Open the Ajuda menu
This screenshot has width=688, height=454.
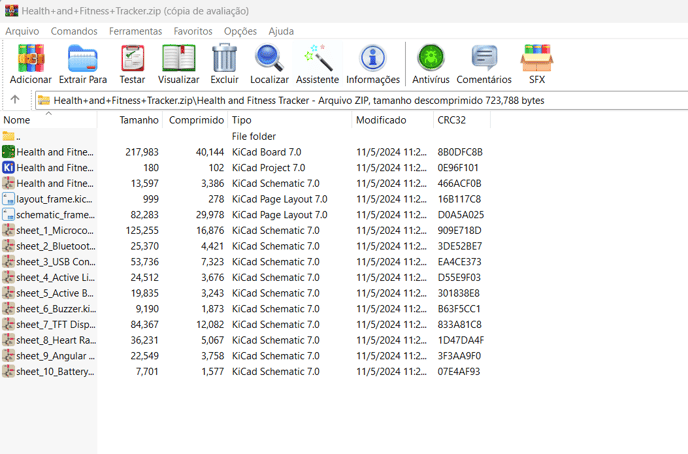(x=281, y=31)
